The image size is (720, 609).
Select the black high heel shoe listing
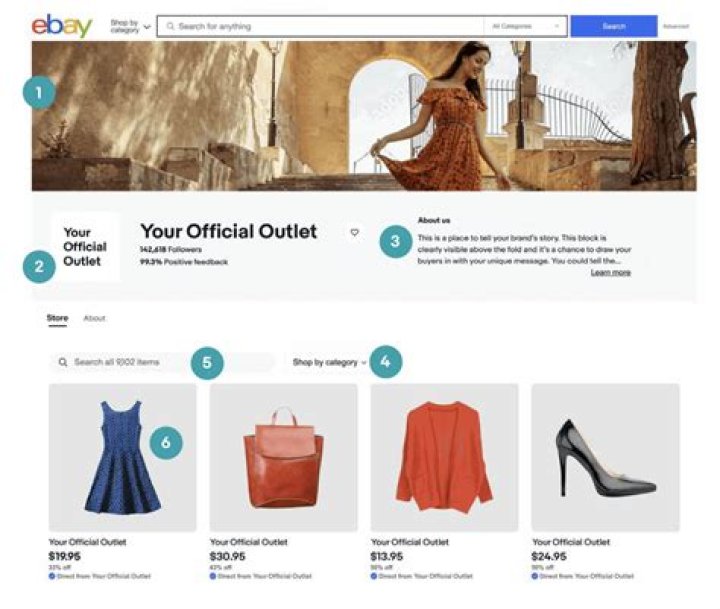click(605, 457)
